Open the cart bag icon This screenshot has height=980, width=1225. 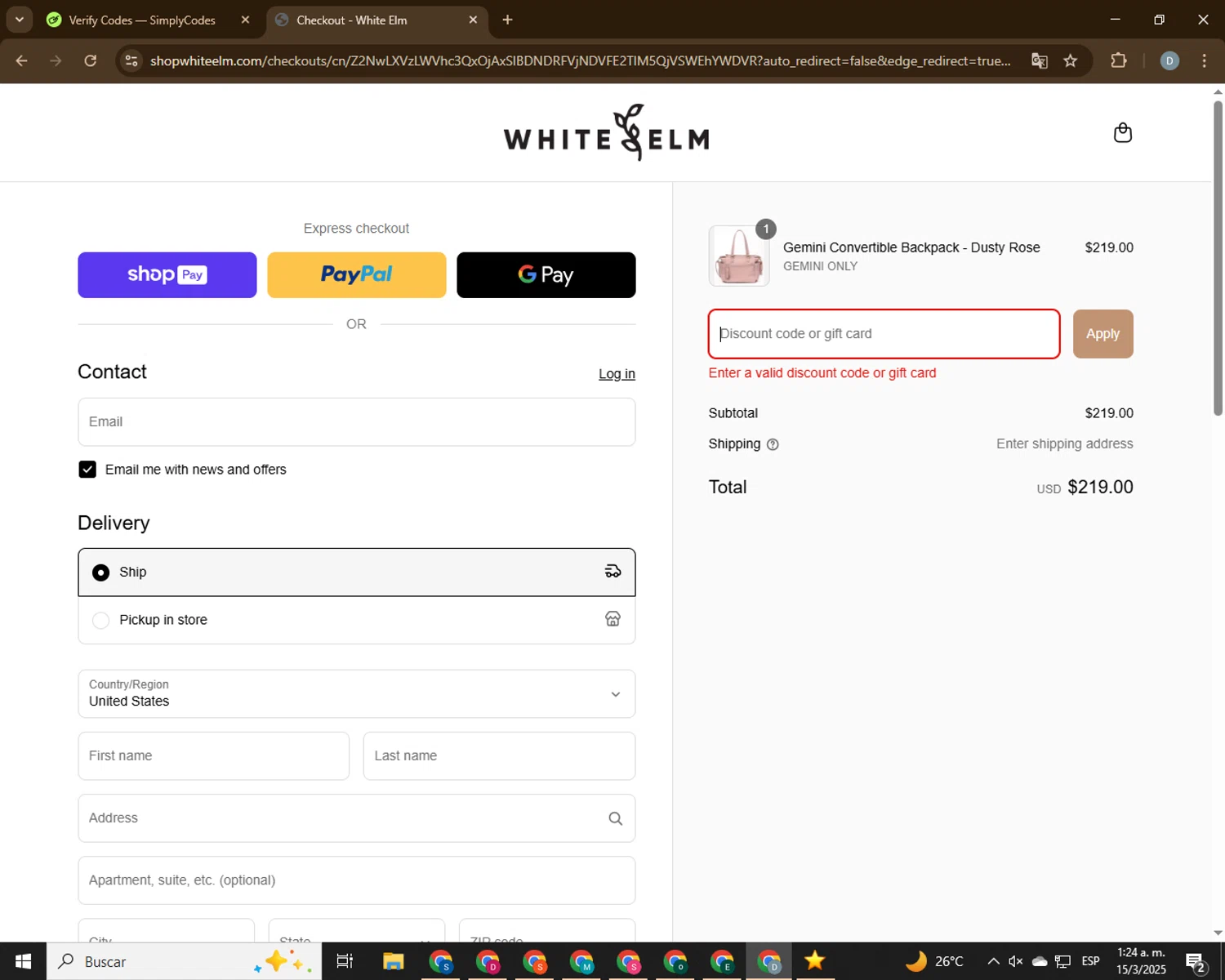pyautogui.click(x=1123, y=133)
